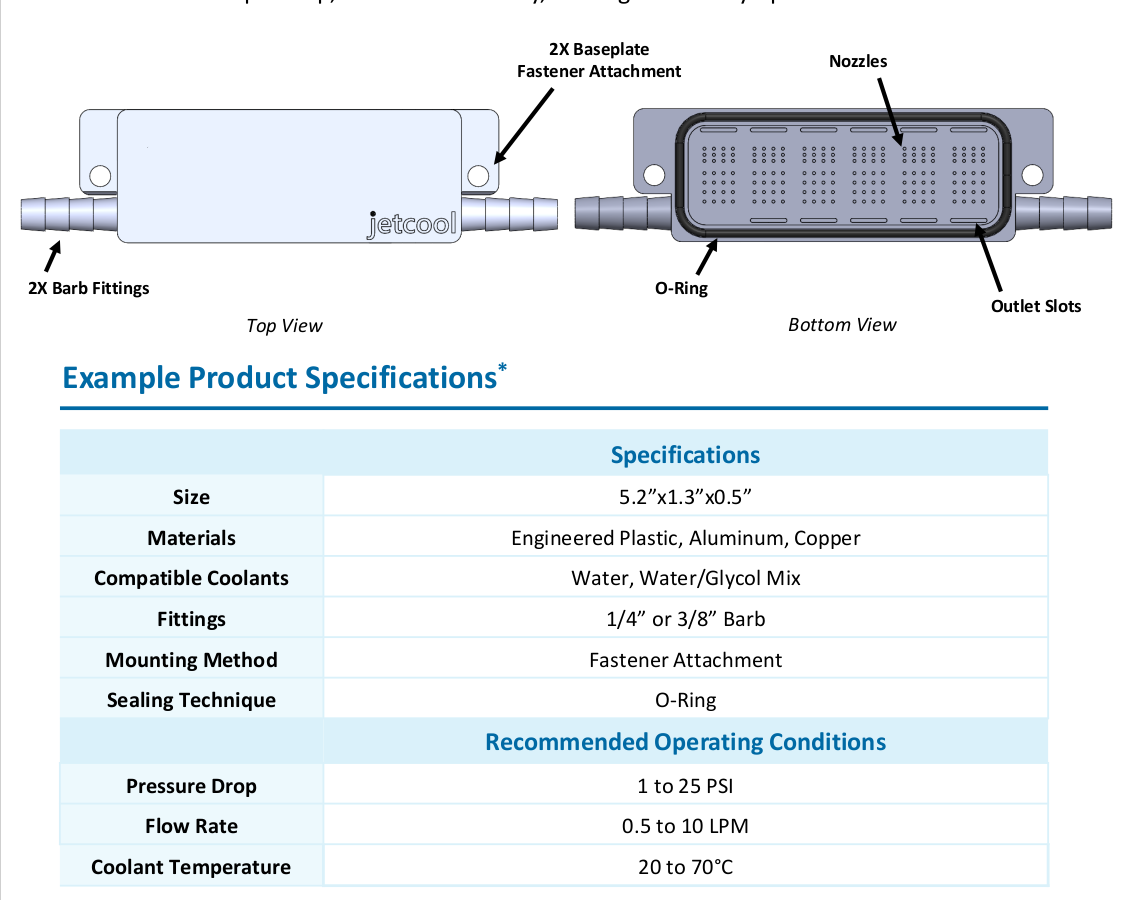The height and width of the screenshot is (900, 1144).
Task: Select the 'Size' row label
Action: point(191,497)
